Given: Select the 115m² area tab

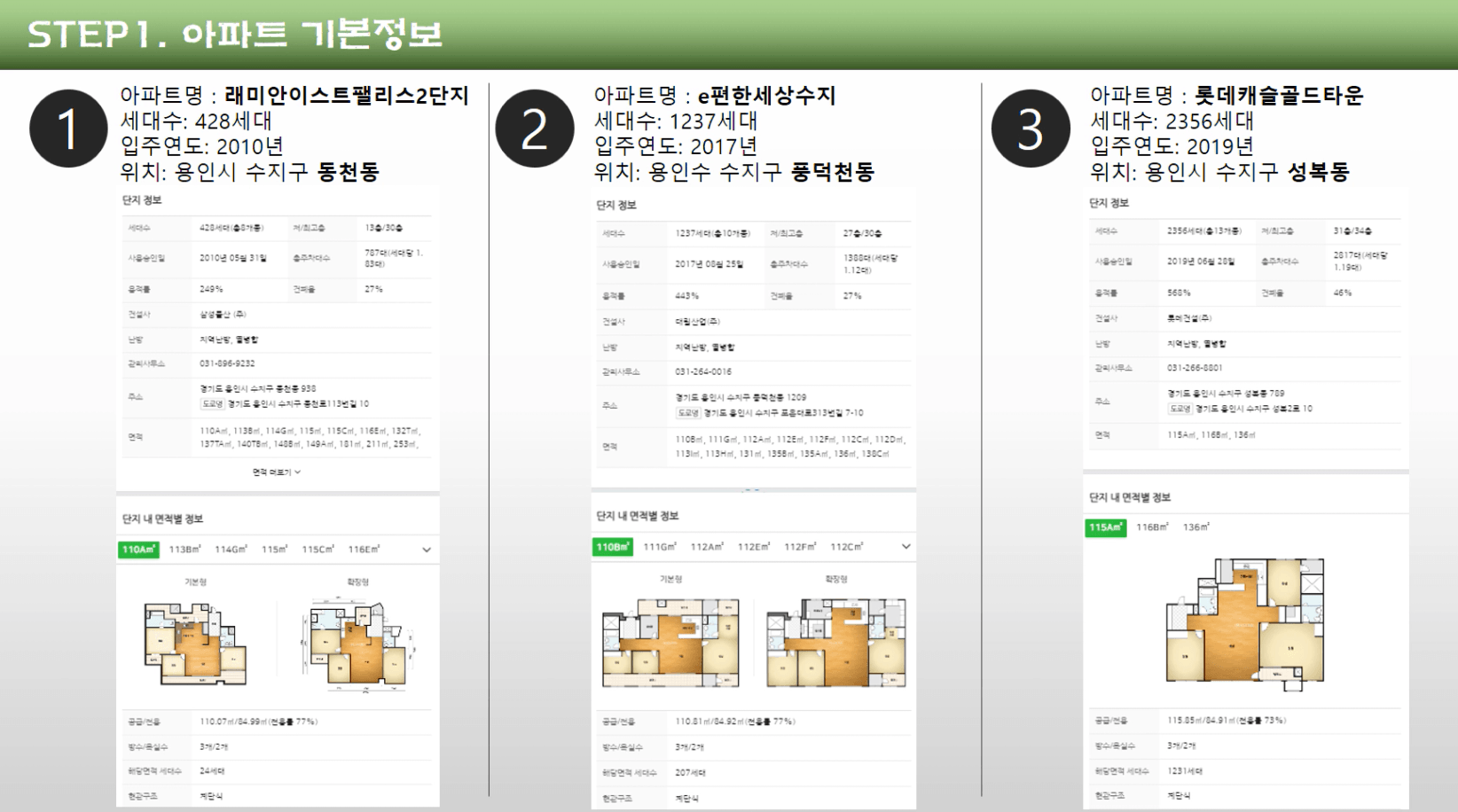Looking at the screenshot, I should [x=274, y=550].
